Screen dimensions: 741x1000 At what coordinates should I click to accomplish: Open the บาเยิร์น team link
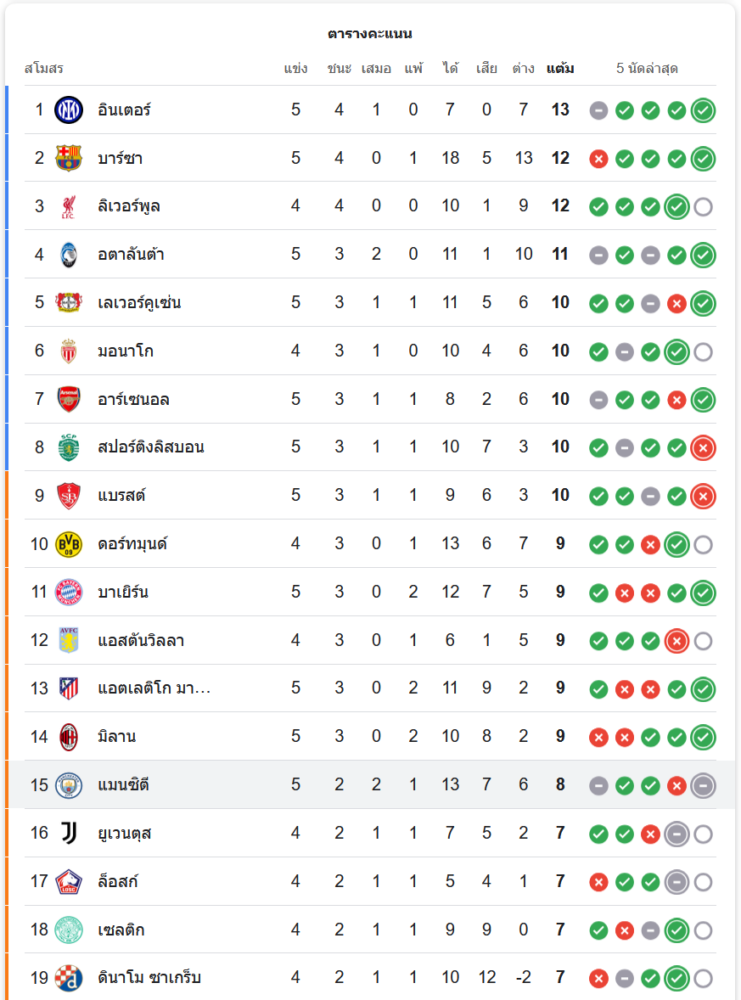123,592
